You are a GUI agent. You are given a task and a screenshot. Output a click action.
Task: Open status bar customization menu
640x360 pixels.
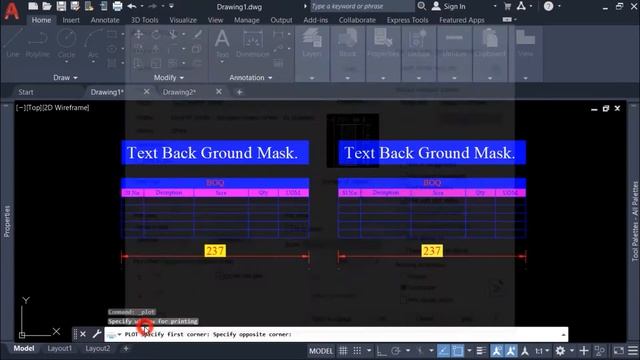(633, 351)
